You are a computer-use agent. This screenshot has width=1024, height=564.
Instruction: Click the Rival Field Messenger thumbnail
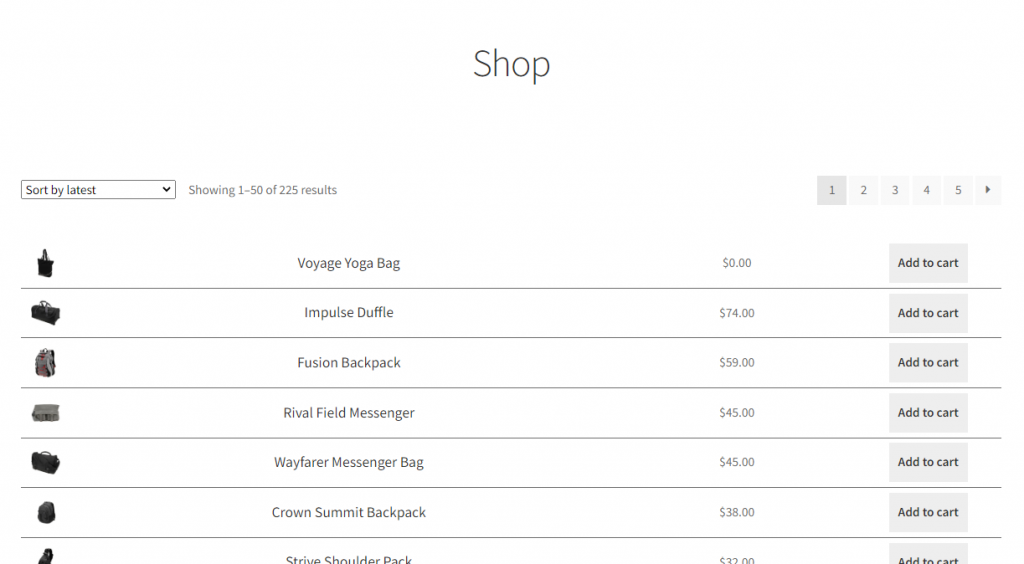[x=45, y=413]
